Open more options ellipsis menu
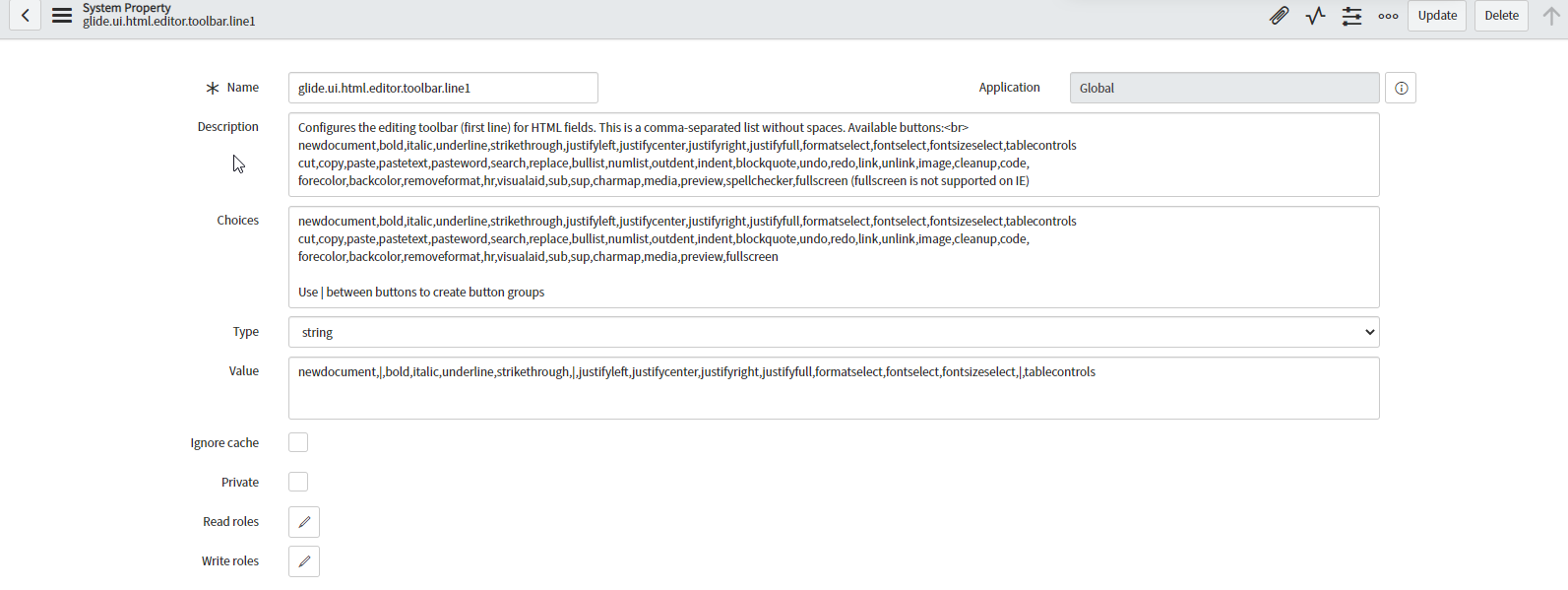The width and height of the screenshot is (1568, 590). 1388,16
